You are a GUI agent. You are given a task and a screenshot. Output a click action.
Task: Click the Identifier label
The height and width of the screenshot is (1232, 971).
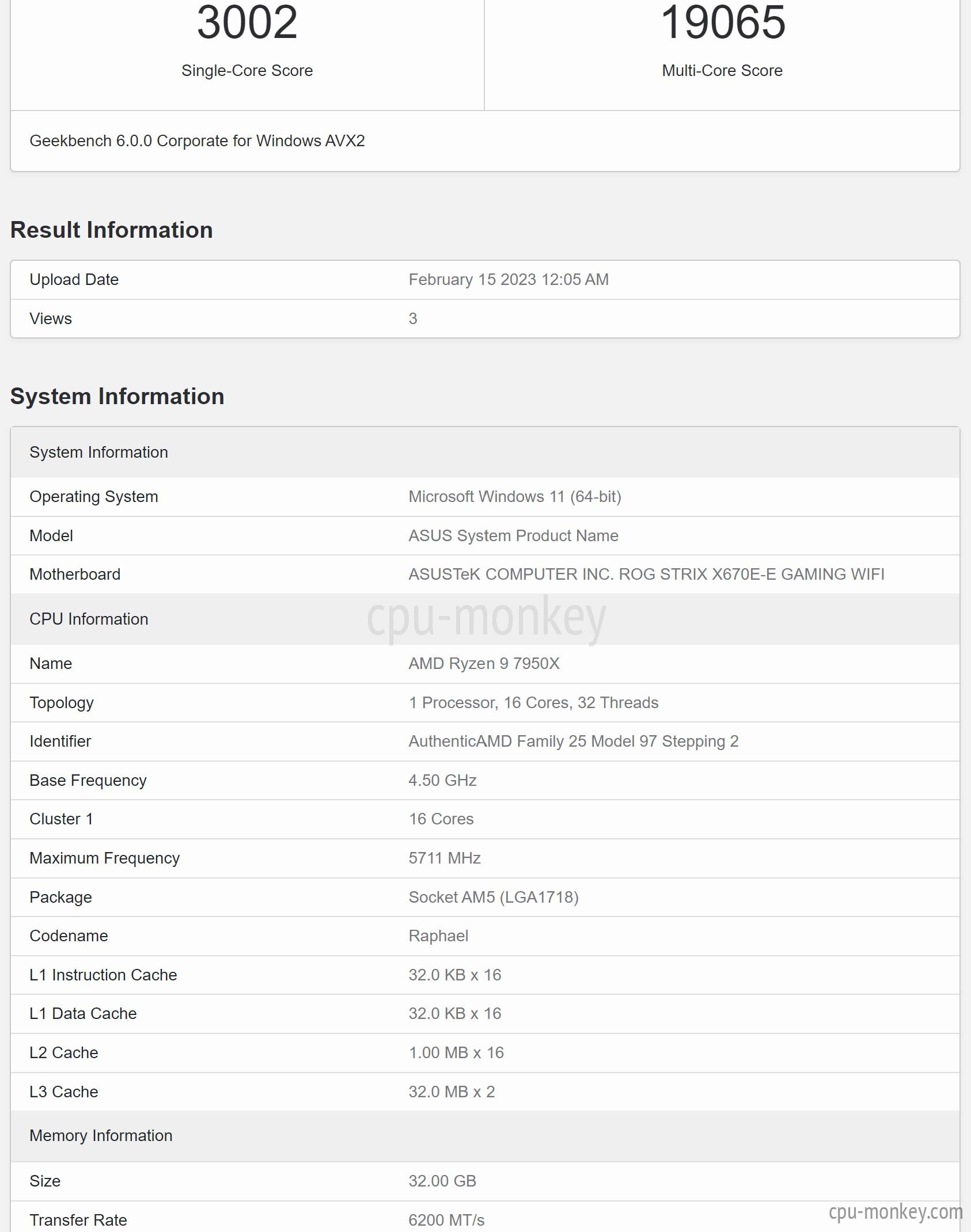(60, 742)
